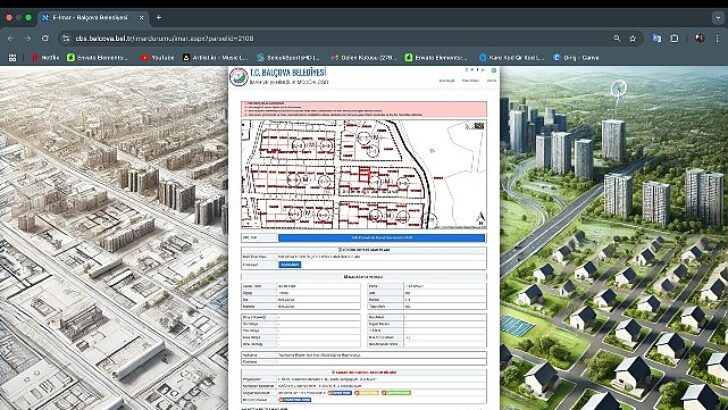Image resolution: width=728 pixels, height=410 pixels.
Task: Click the wide blue banner below the map
Action: (380, 238)
